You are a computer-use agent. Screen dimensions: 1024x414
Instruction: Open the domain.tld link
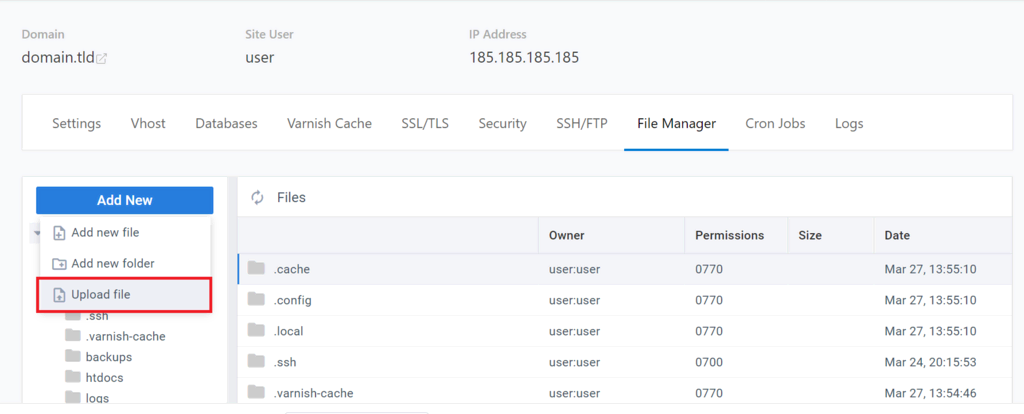coord(57,57)
